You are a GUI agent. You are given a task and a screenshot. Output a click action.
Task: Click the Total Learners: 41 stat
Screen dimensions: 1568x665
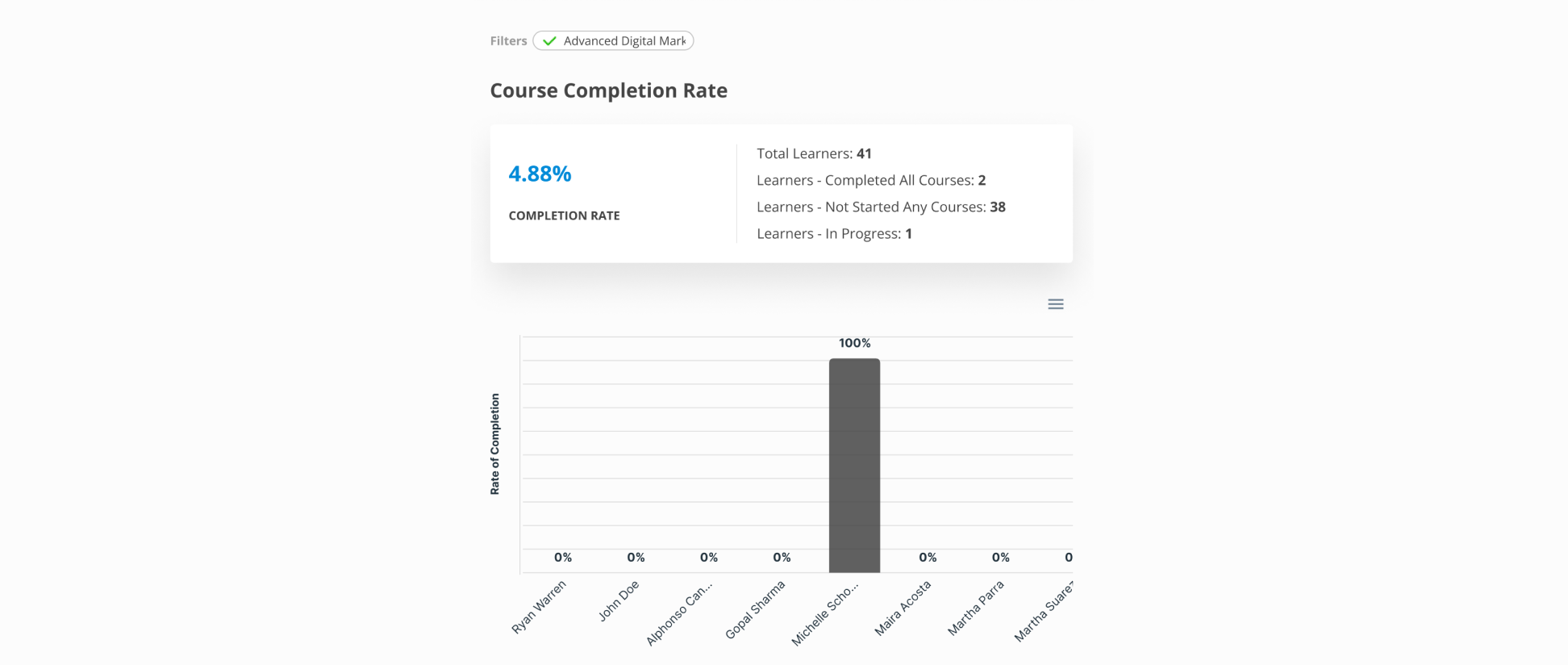814,153
